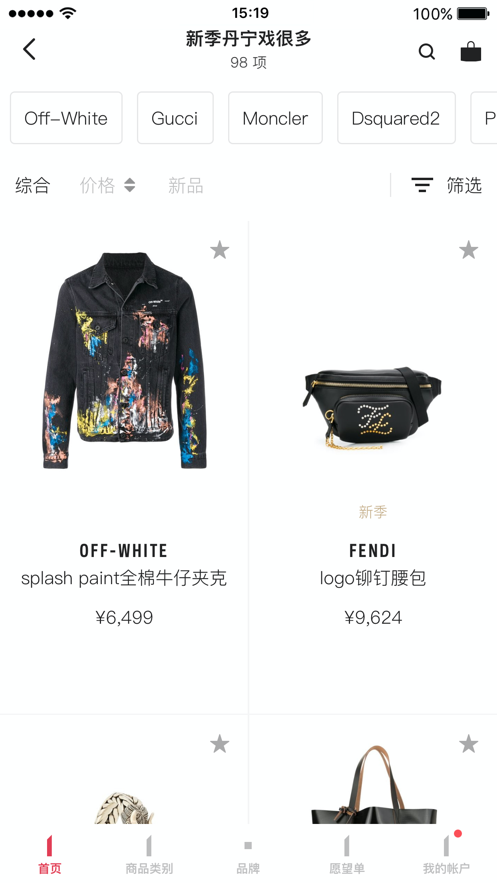The image size is (497, 883).
Task: Open 品牌 brands tab
Action: [x=248, y=855]
